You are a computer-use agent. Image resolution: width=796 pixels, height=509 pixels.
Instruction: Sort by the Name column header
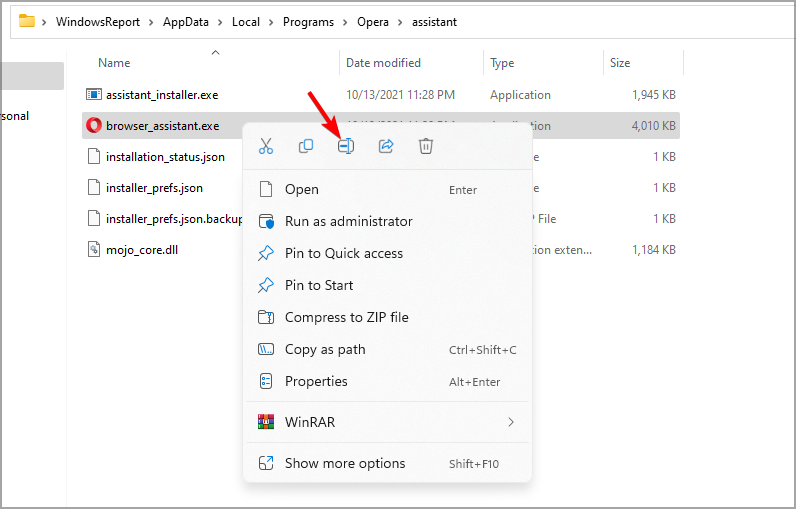coord(114,63)
